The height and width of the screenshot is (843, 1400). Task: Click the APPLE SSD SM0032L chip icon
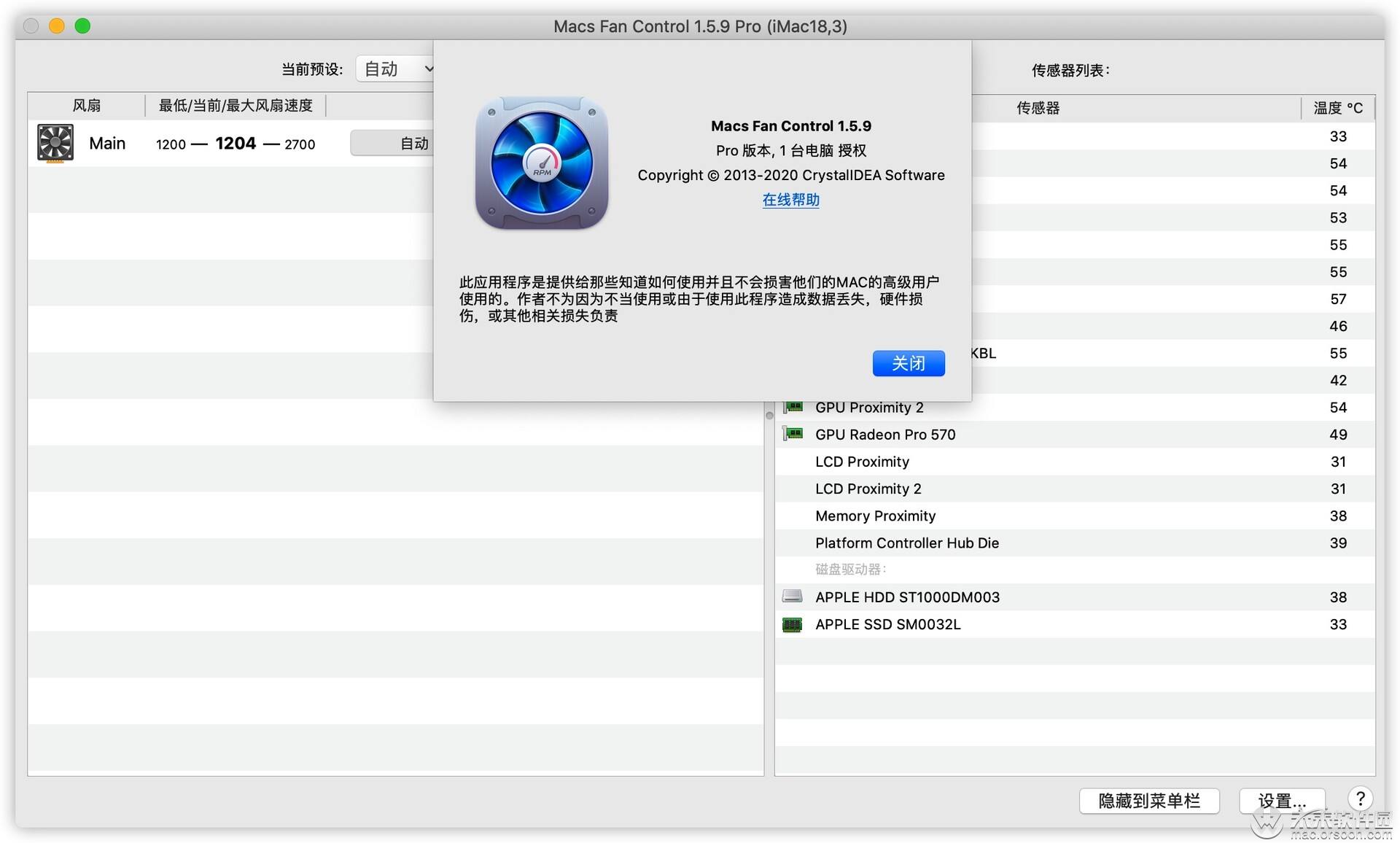[x=792, y=624]
